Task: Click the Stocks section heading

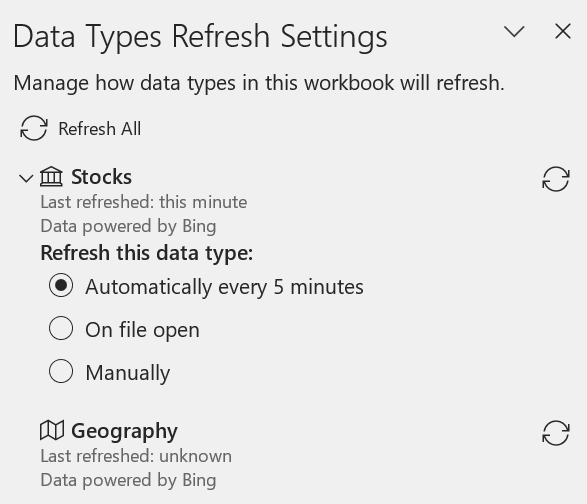Action: (101, 177)
